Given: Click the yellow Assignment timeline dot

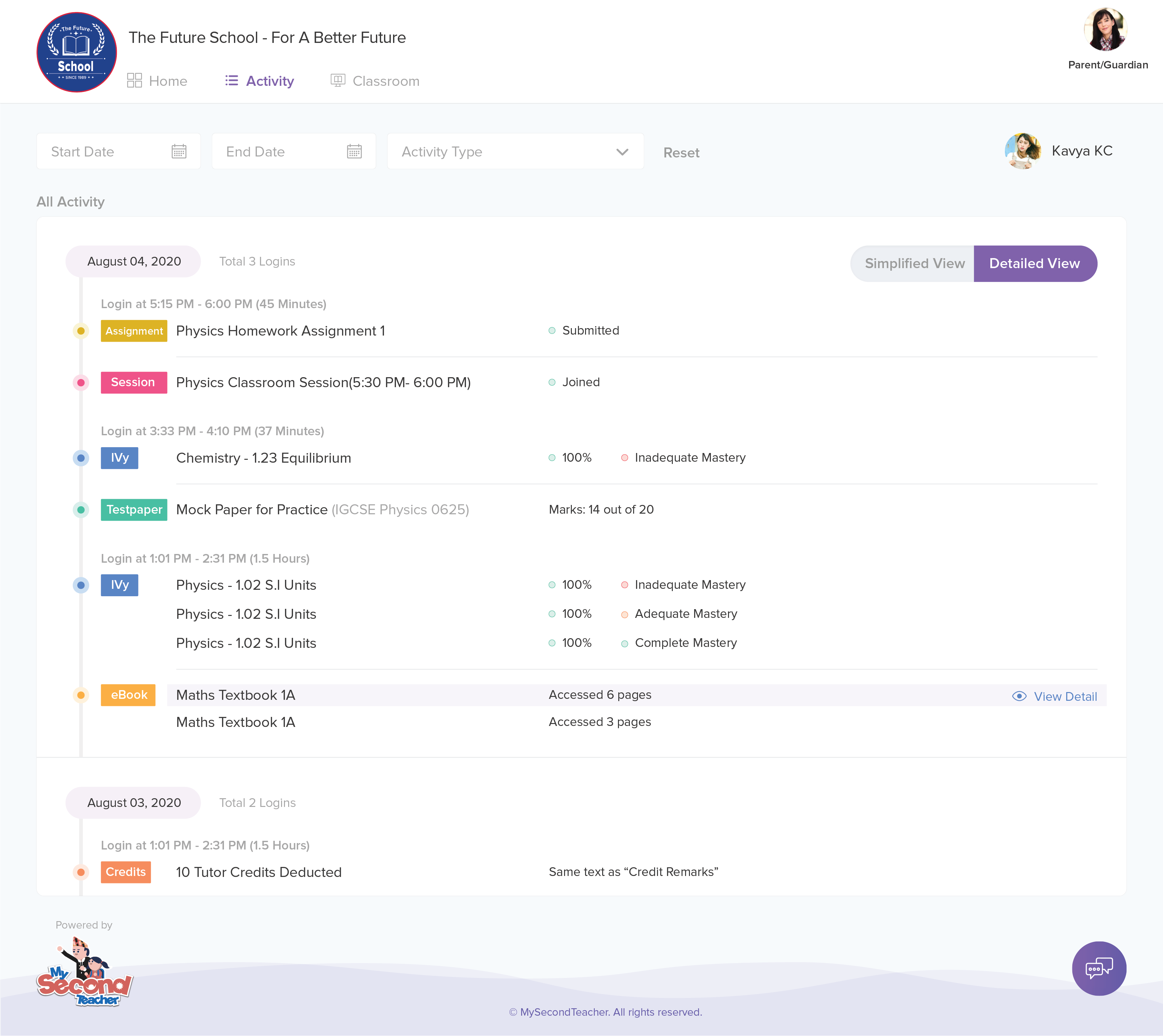Looking at the screenshot, I should (x=81, y=331).
